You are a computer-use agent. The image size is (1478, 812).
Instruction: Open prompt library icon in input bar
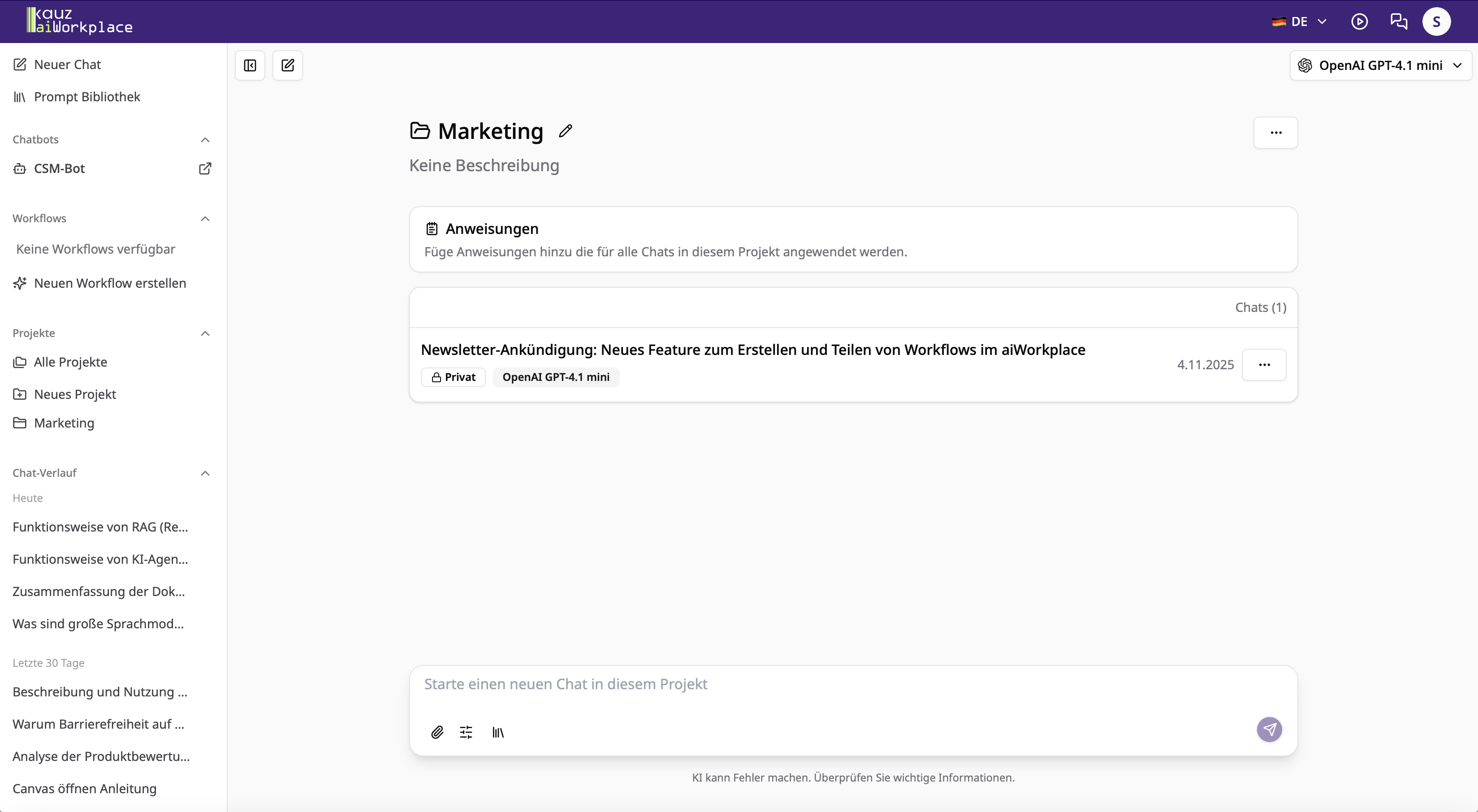point(498,732)
